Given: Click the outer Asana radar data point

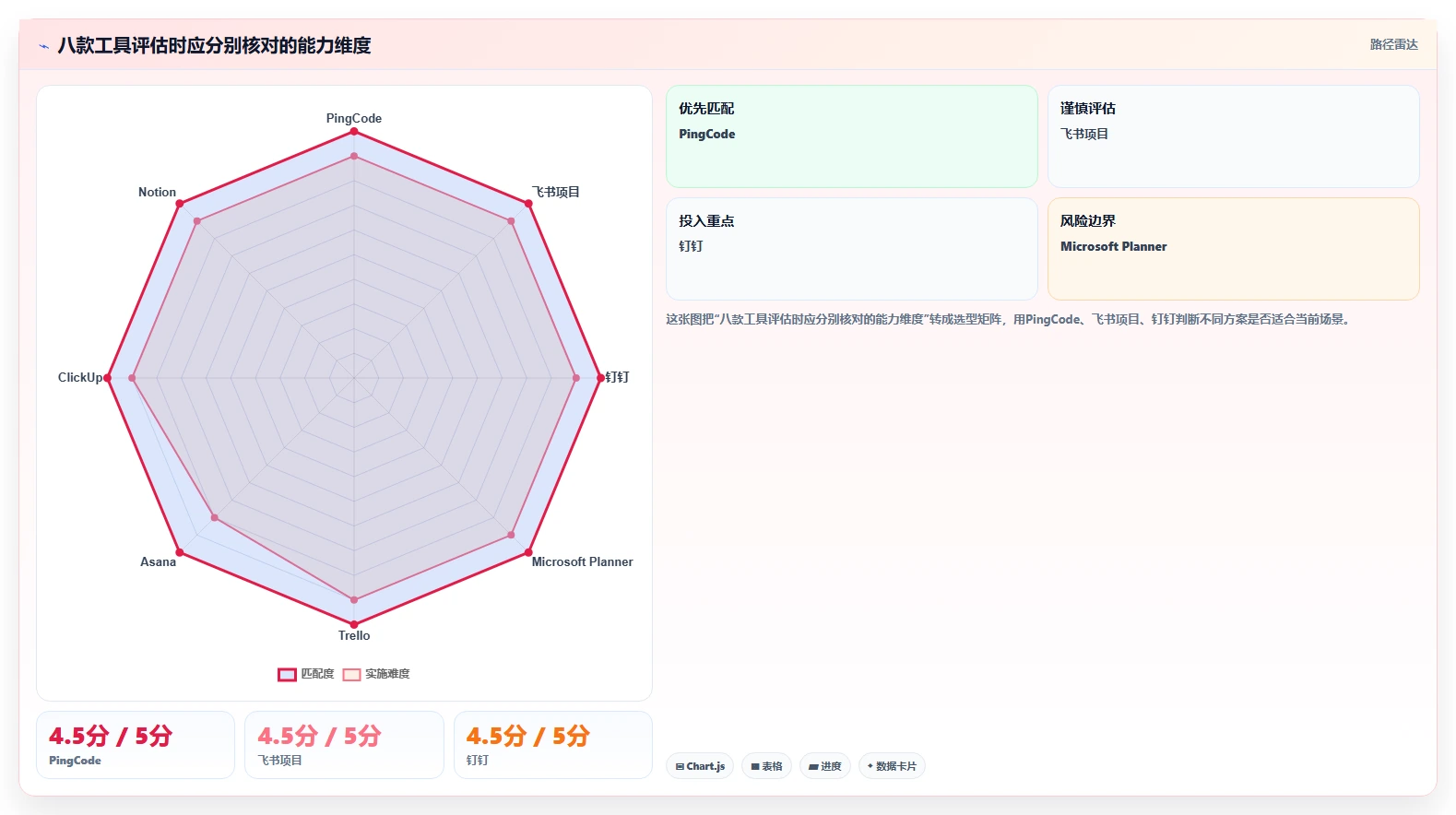Looking at the screenshot, I should click(180, 552).
